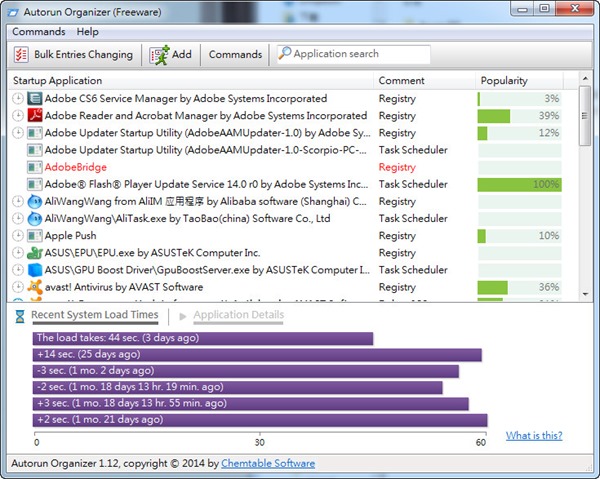Click the list scrollbar up arrow
The width and height of the screenshot is (600, 479).
(x=585, y=79)
